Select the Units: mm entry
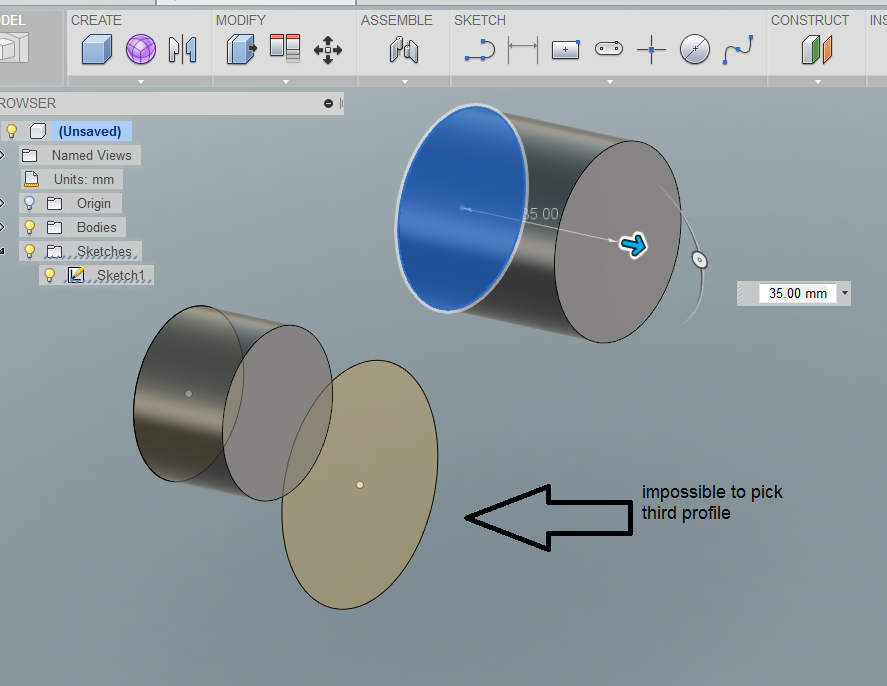The width and height of the screenshot is (887, 686). click(x=84, y=179)
